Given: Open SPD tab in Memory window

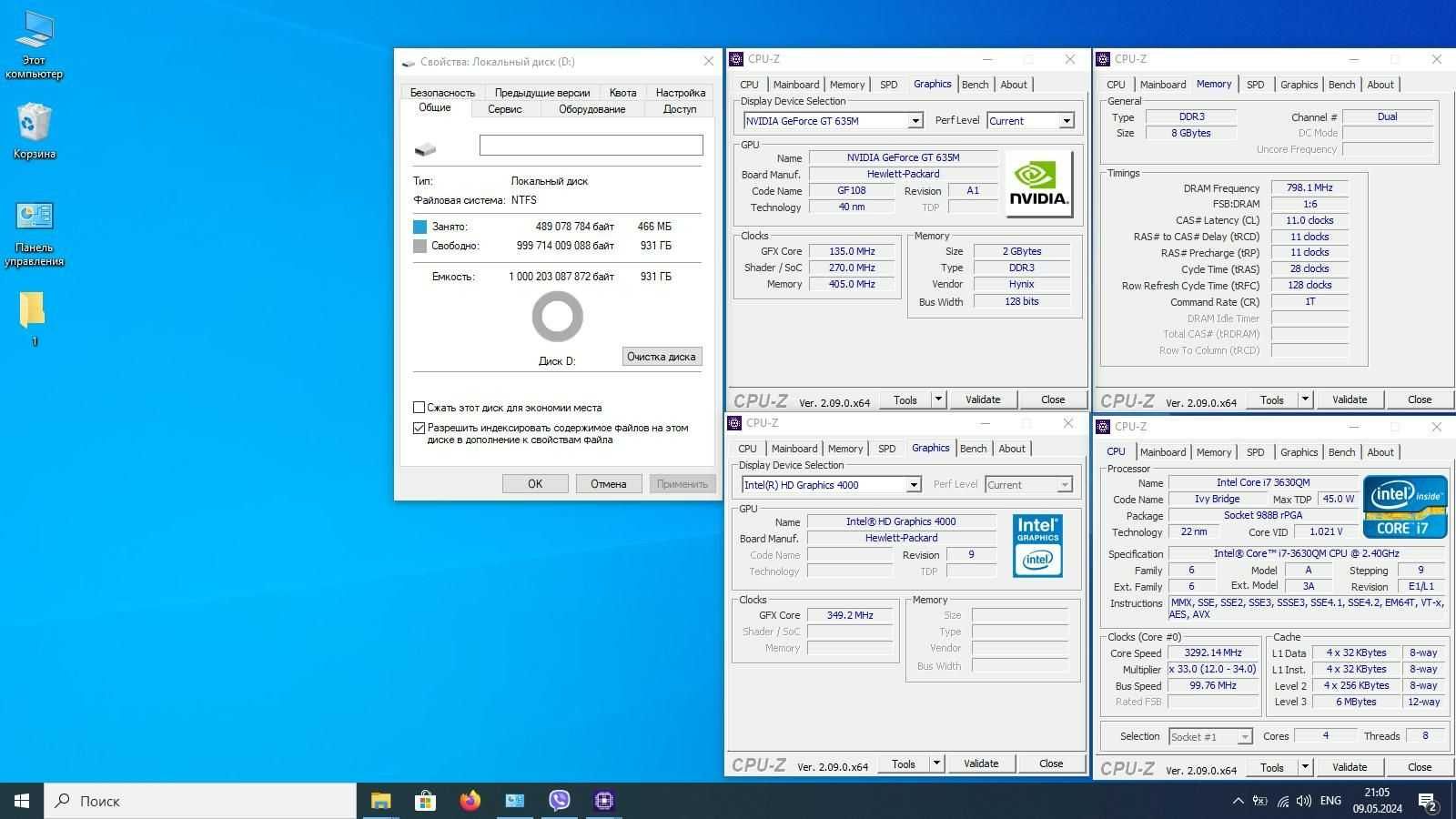Looking at the screenshot, I should (1256, 85).
